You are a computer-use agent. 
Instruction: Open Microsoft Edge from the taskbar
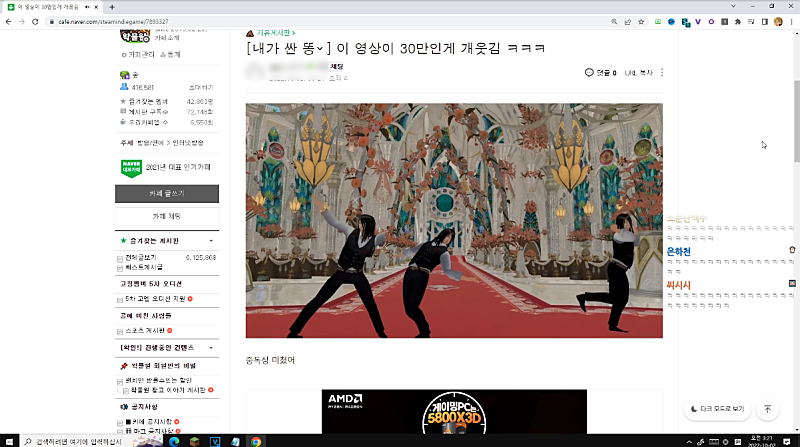pos(172,440)
